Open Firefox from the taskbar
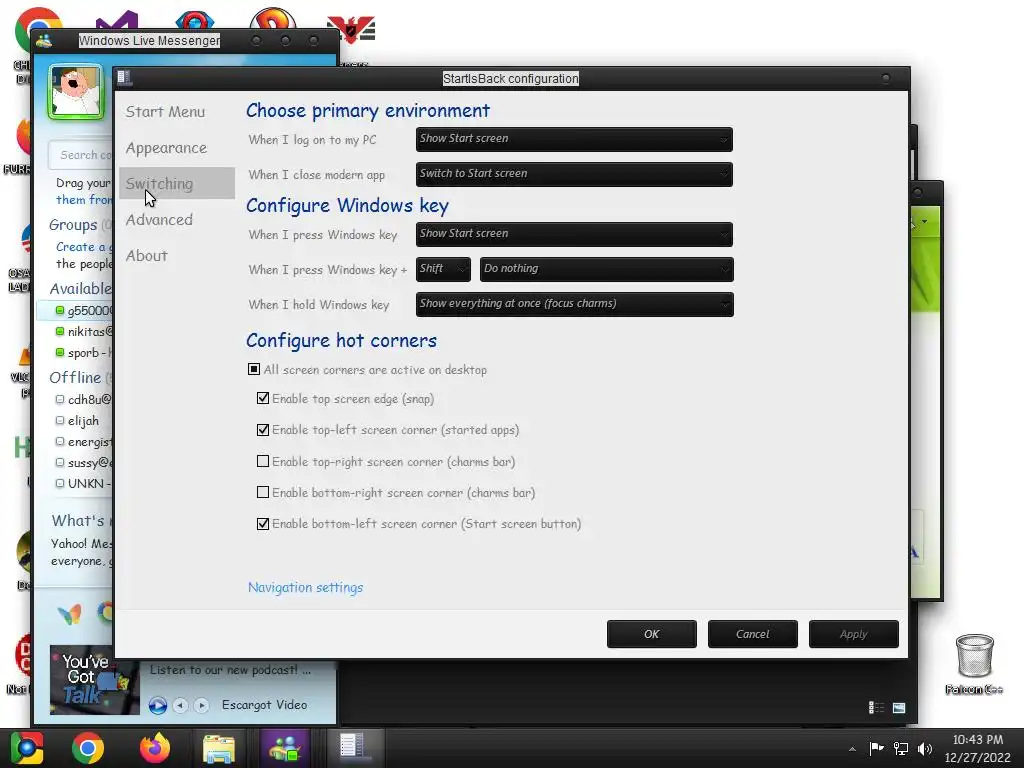 pyautogui.click(x=154, y=748)
